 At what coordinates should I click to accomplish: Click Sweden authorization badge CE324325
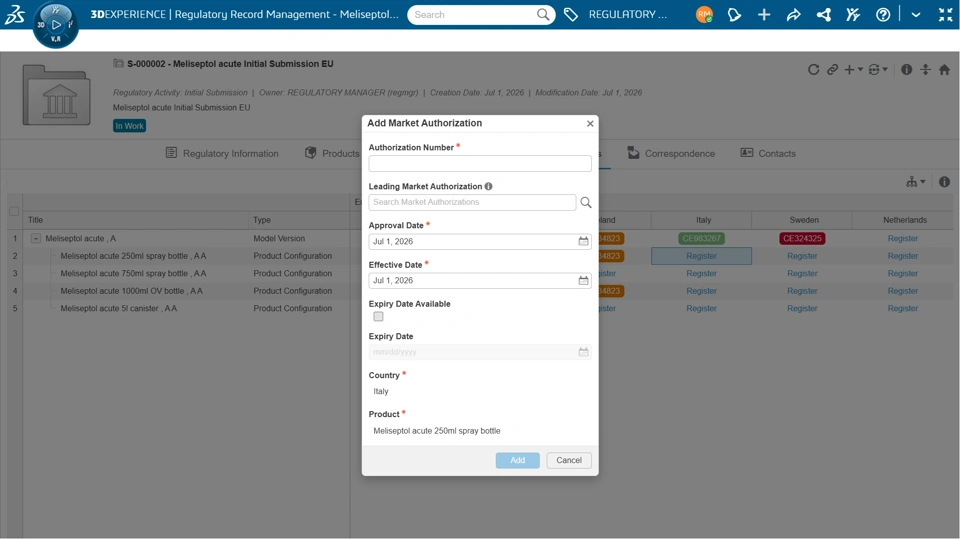(802, 238)
